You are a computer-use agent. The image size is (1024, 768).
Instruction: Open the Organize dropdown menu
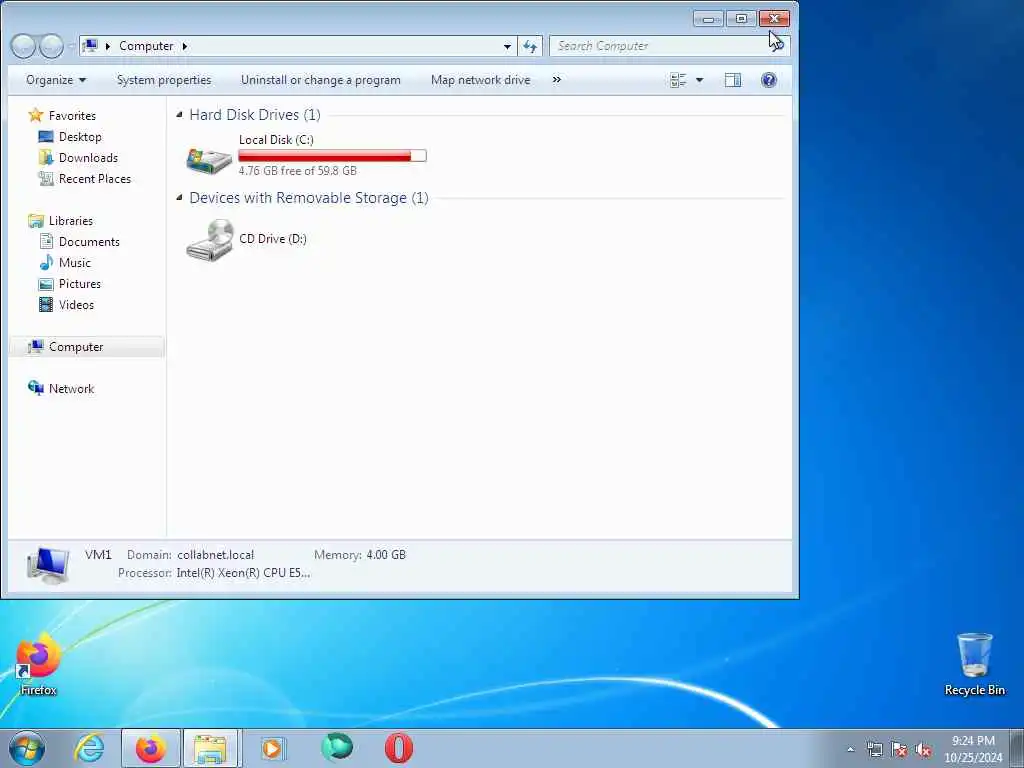tap(56, 80)
